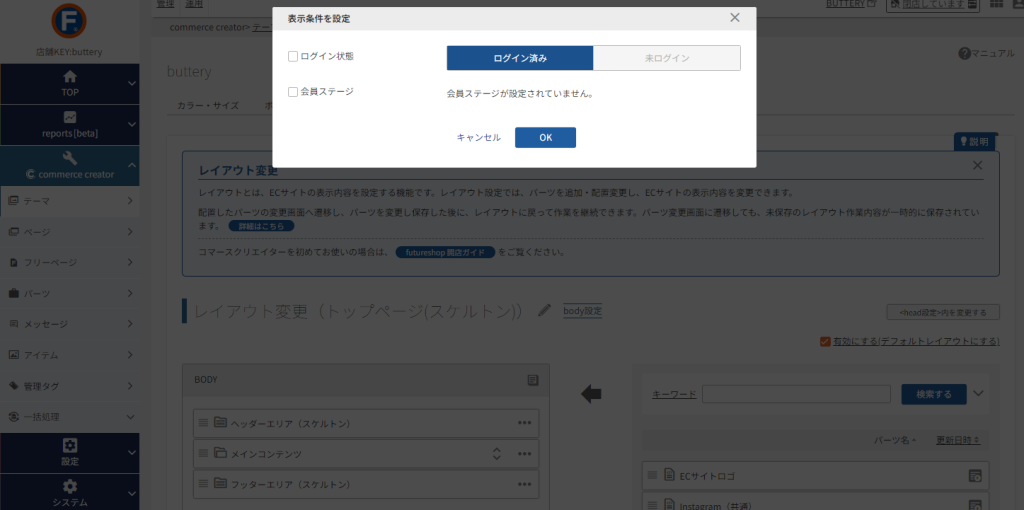1024x510 pixels.
Task: Click the left arrow add-part icon
Action: (x=591, y=394)
